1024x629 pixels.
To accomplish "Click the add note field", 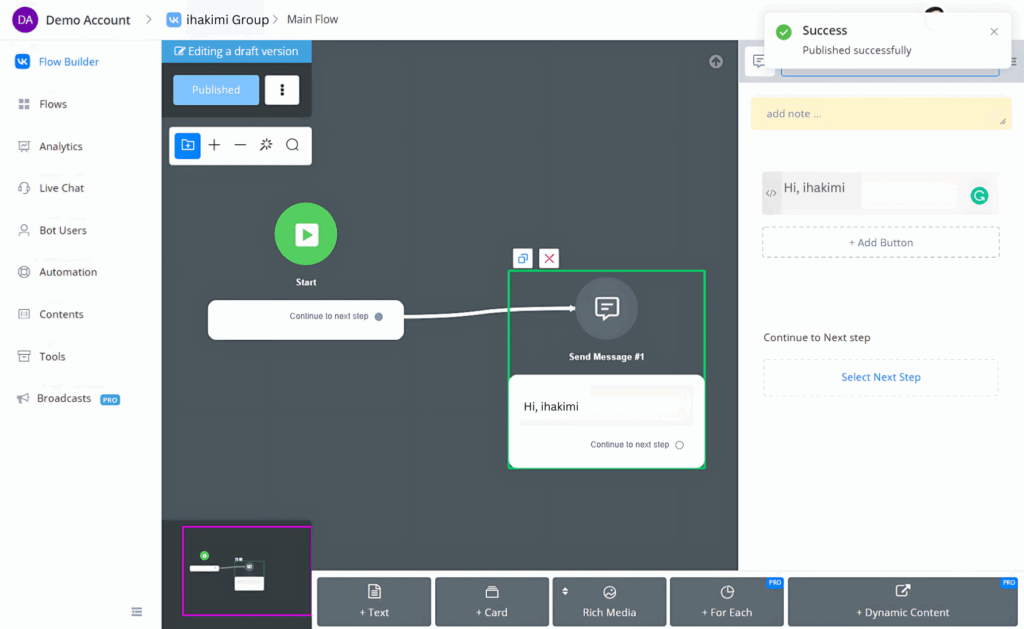I will (880, 114).
